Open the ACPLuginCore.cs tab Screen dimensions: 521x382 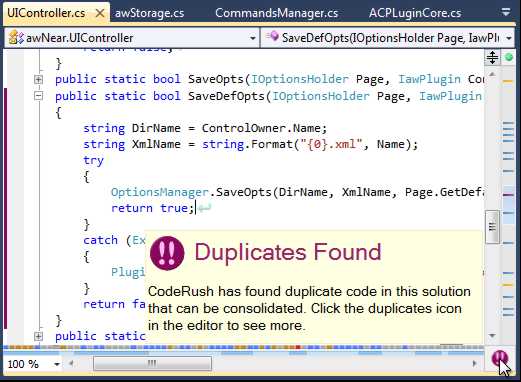coord(415,13)
